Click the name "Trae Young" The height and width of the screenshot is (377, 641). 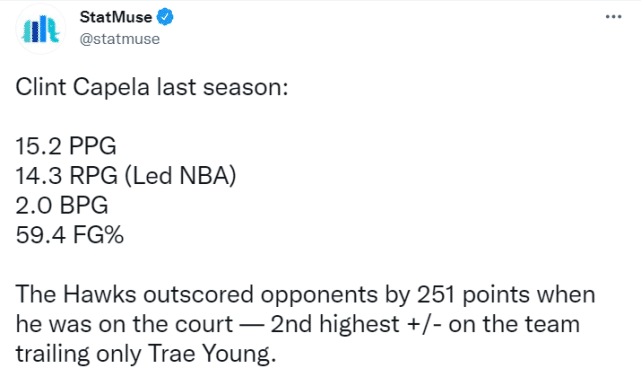[208, 354]
